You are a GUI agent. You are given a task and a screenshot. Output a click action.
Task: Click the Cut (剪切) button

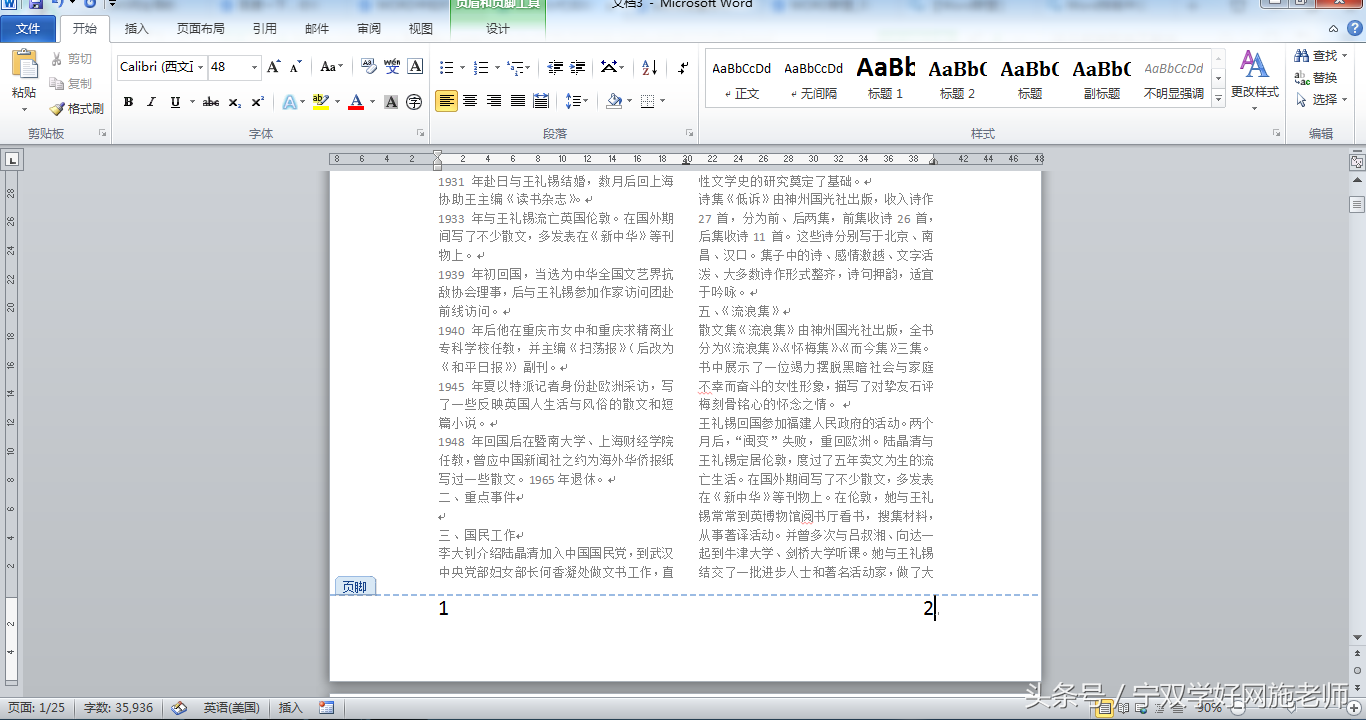pyautogui.click(x=71, y=59)
